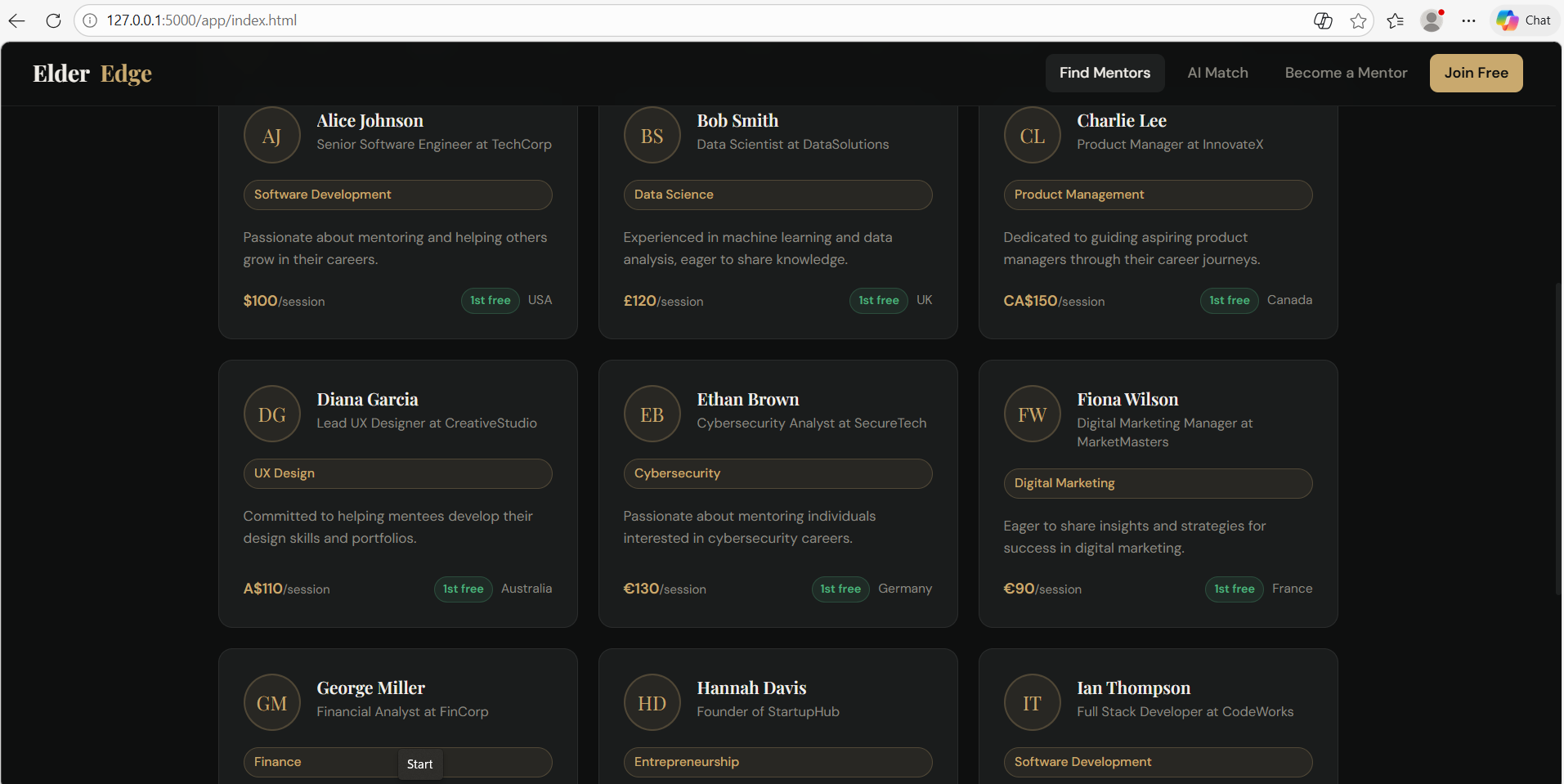Viewport: 1564px width, 784px height.
Task: Click the CA$150/session price
Action: click(1054, 301)
